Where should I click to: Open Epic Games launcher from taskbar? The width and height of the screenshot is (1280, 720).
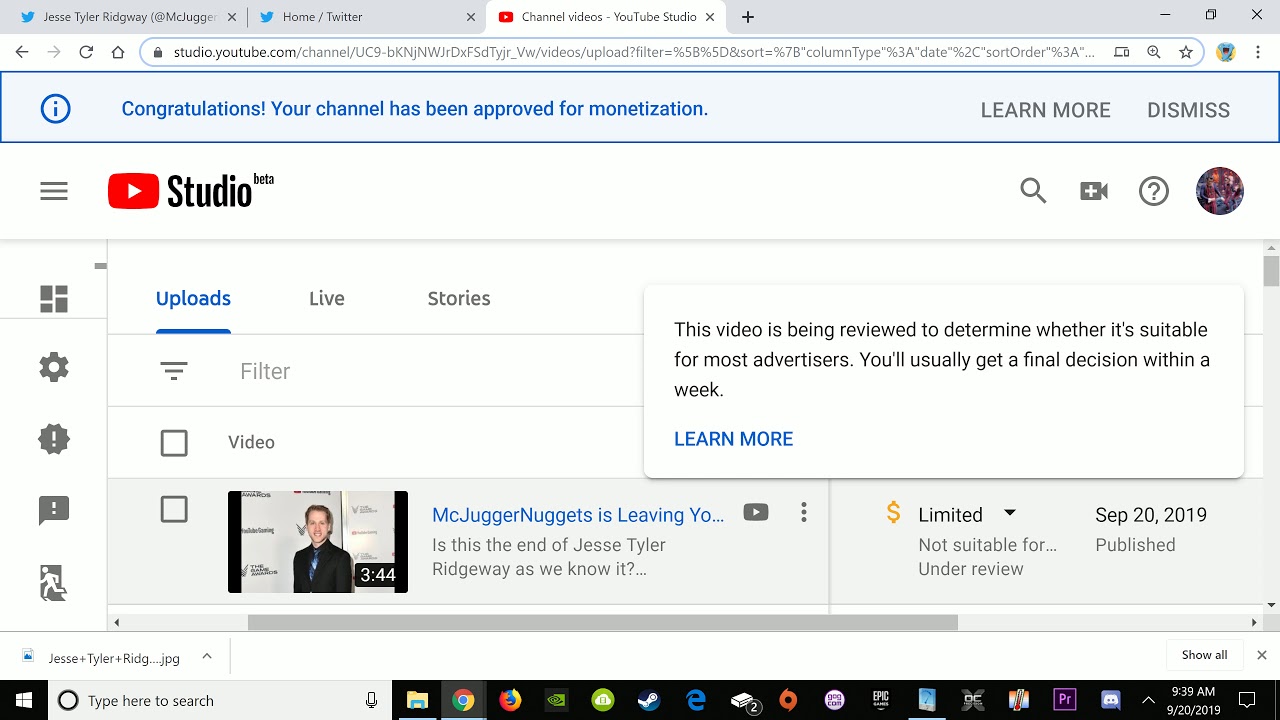point(880,700)
